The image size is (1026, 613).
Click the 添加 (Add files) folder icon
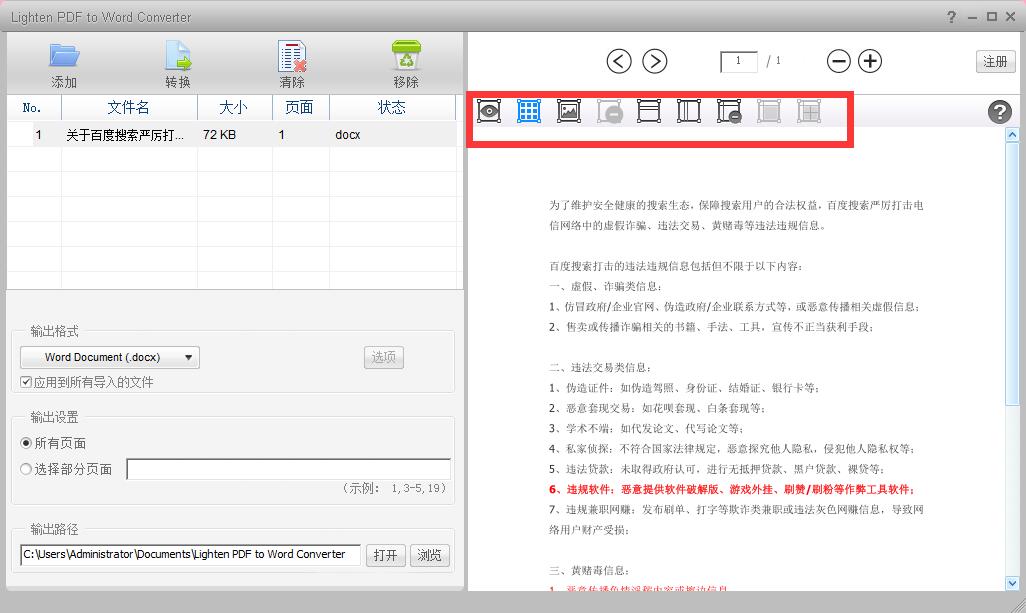point(64,56)
